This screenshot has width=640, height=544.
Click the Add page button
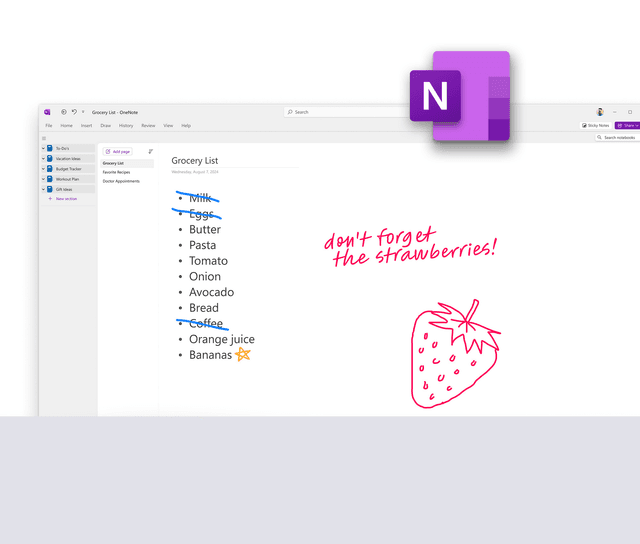[x=118, y=151]
